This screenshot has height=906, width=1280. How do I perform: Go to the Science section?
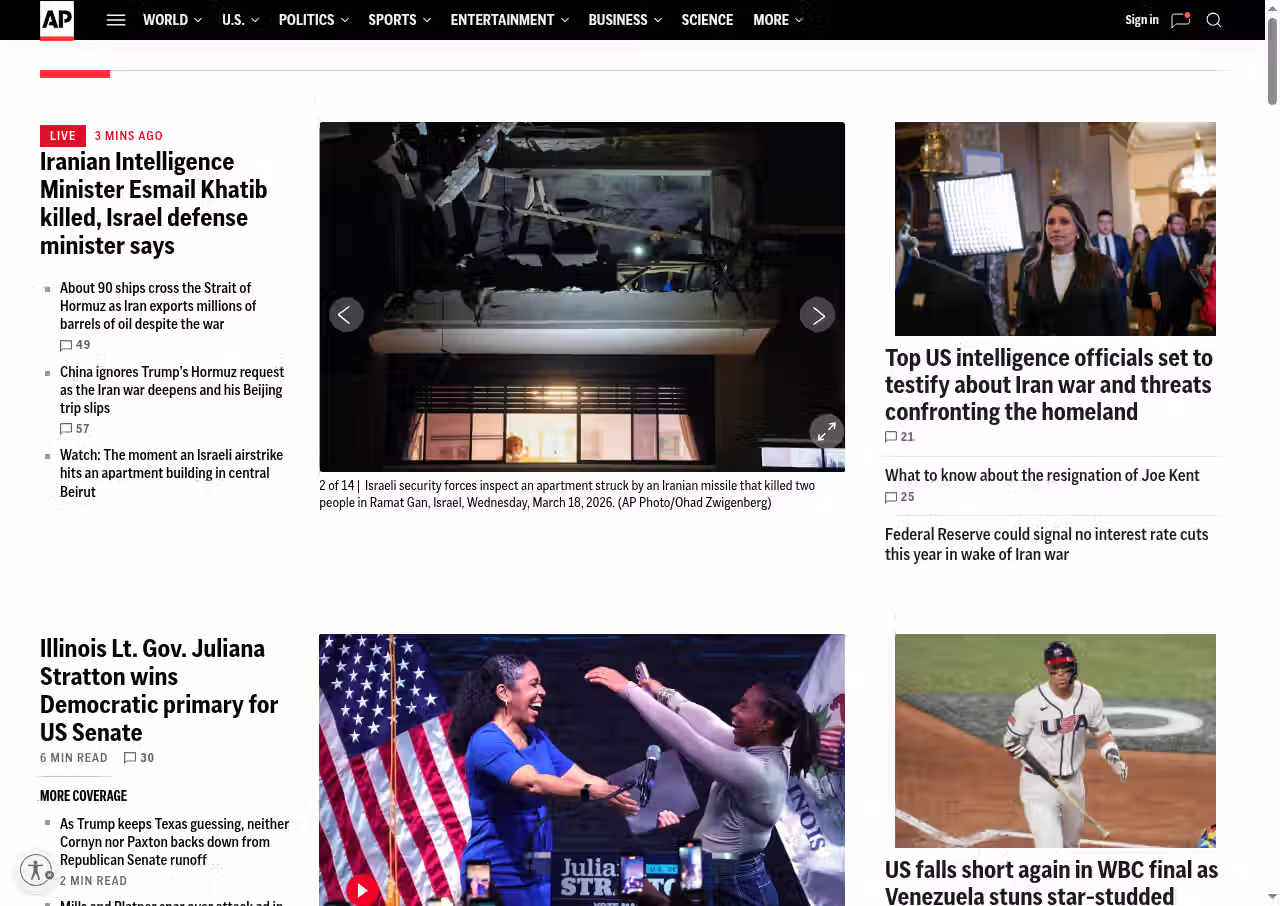tap(707, 20)
